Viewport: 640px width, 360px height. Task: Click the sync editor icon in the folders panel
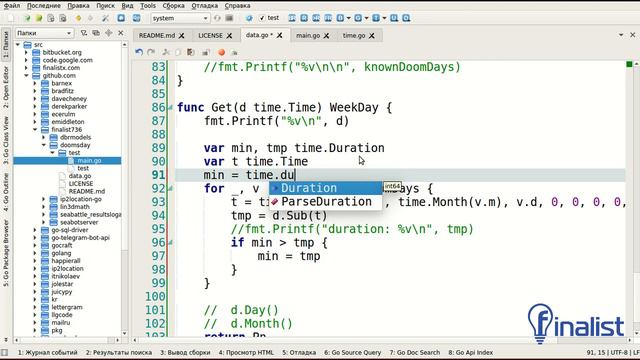click(x=96, y=33)
